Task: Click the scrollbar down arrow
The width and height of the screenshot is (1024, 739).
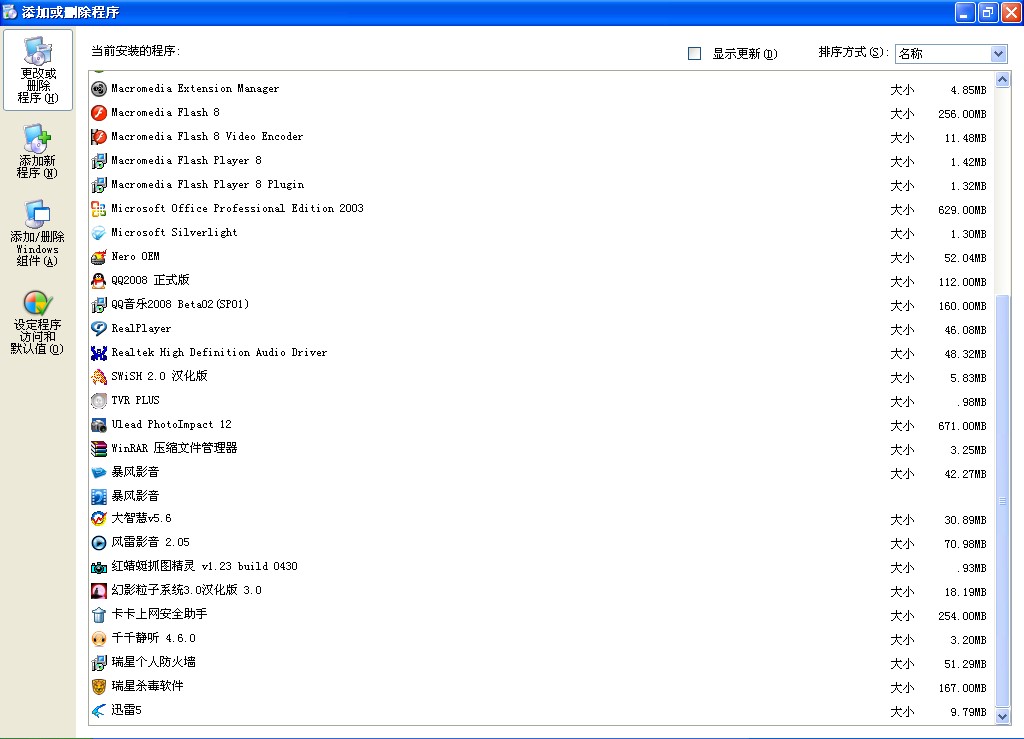Action: pos(1002,716)
